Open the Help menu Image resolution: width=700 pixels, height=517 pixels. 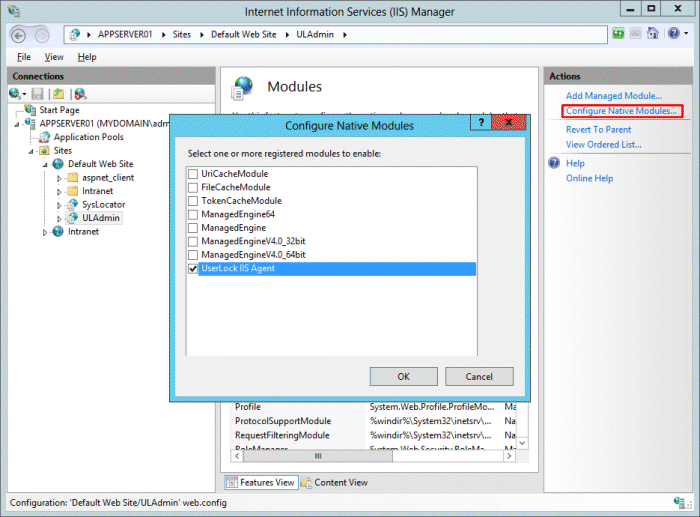coord(87,57)
